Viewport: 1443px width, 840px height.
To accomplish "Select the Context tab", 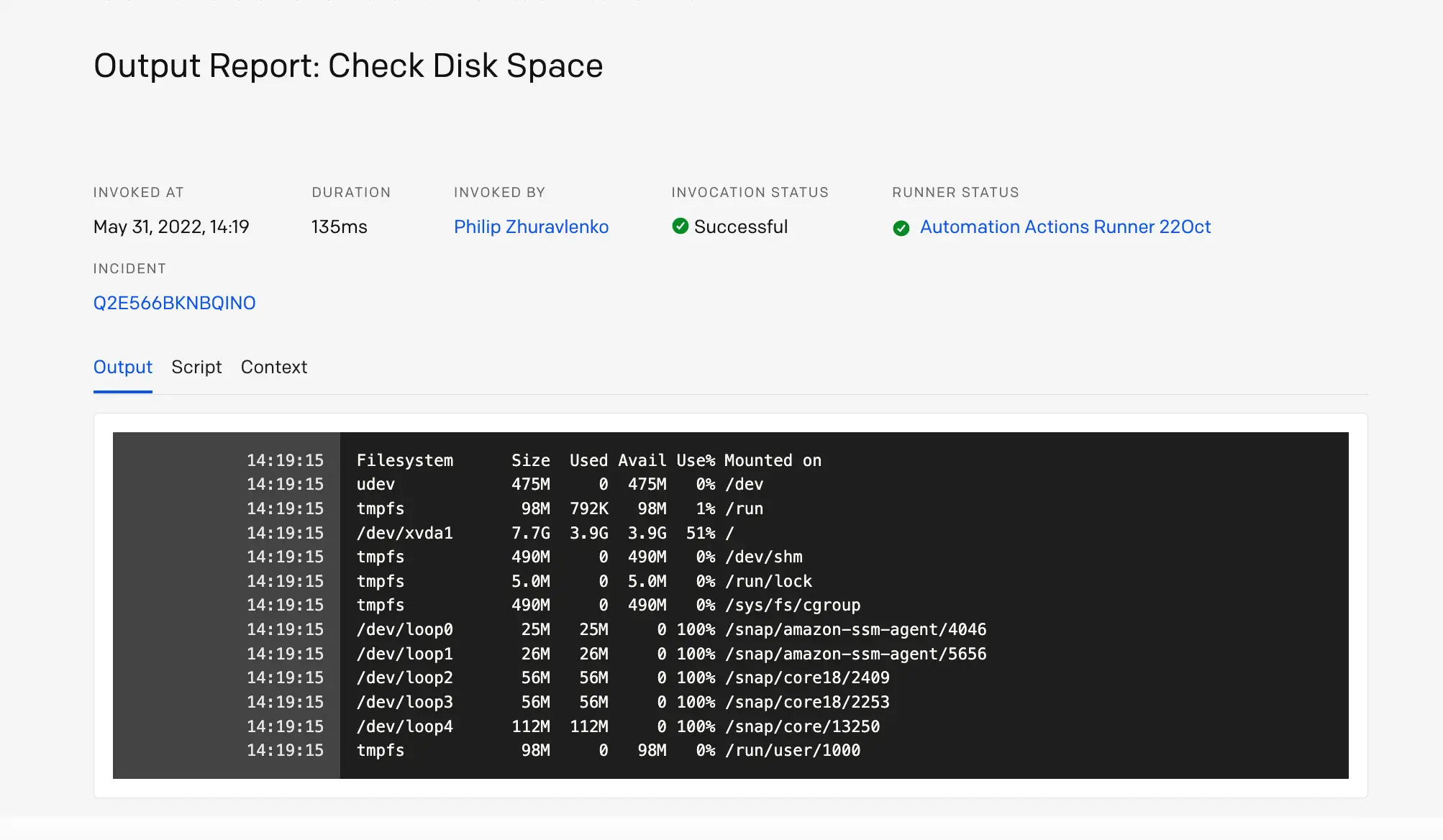I will [x=274, y=367].
